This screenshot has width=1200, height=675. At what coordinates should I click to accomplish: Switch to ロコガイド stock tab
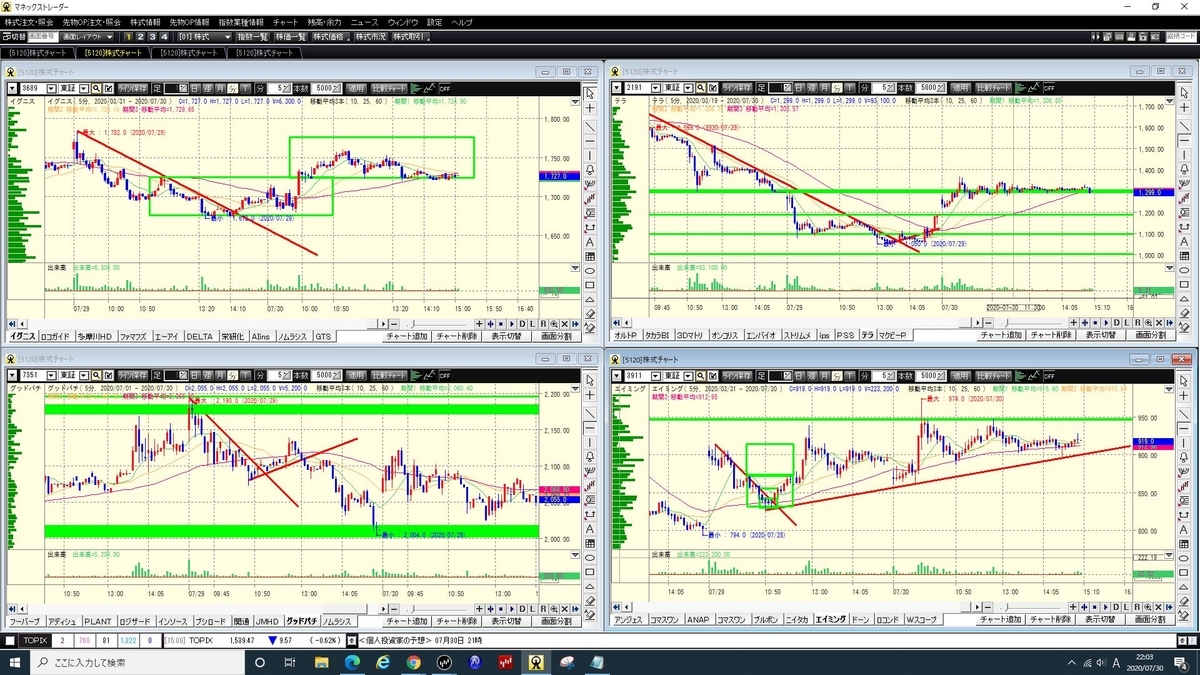click(x=56, y=336)
